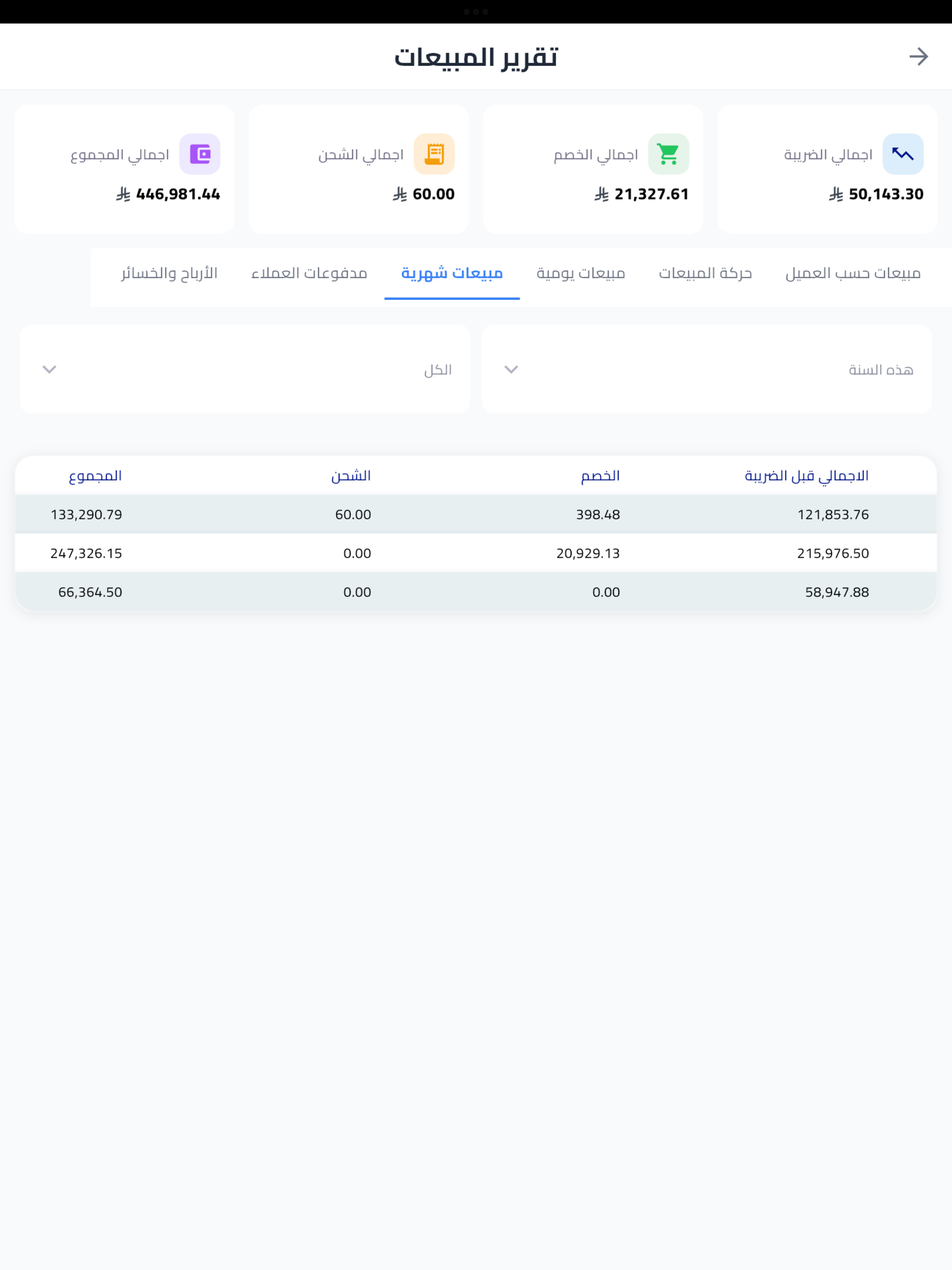Select the table row with total 247,326.15
Screen dimensions: 952x1270
476,553
